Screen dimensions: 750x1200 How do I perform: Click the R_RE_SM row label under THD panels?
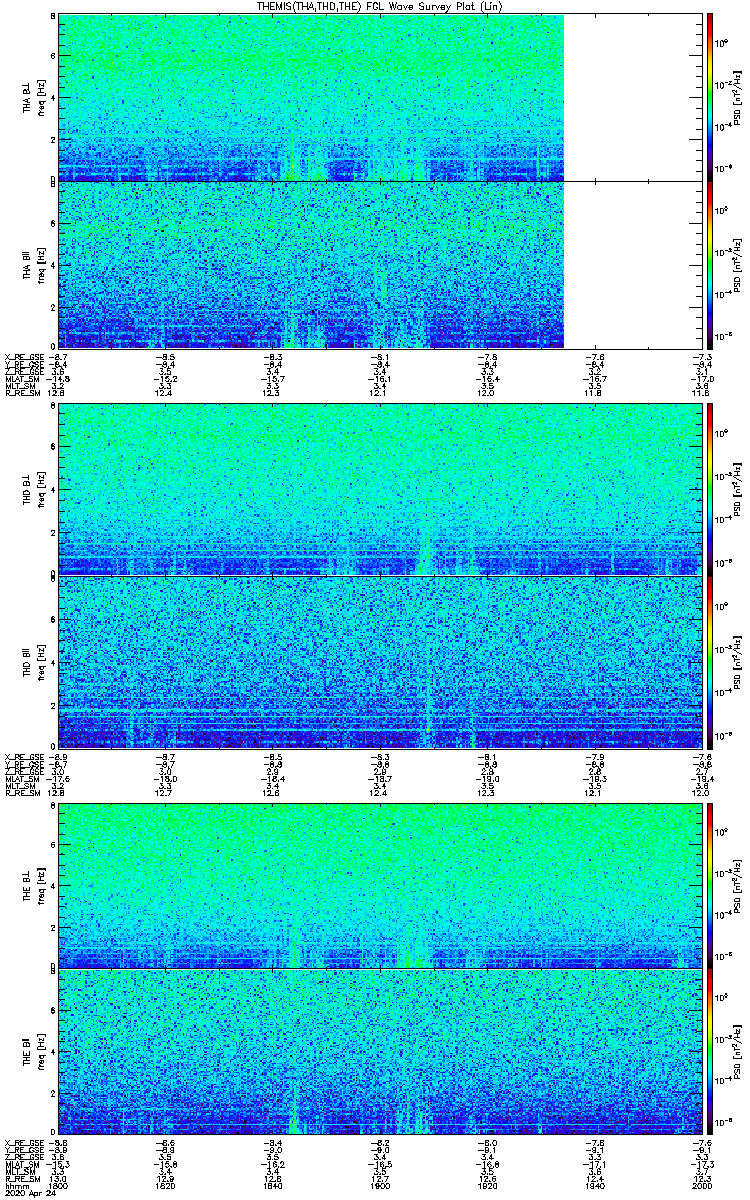(21, 793)
